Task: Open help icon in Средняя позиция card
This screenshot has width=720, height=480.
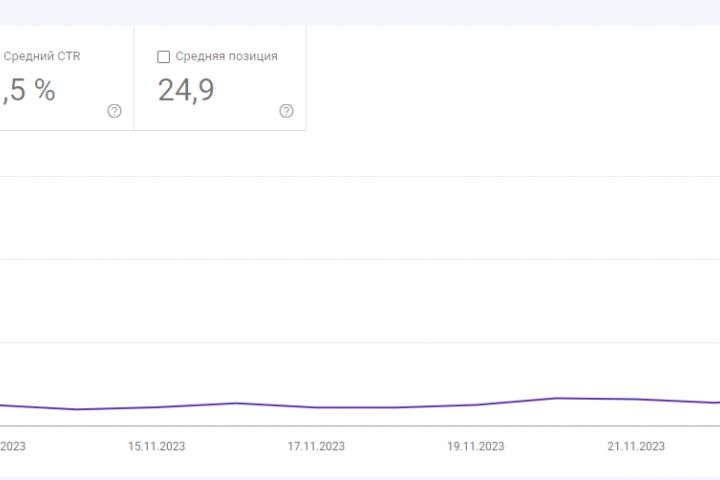Action: click(x=286, y=111)
